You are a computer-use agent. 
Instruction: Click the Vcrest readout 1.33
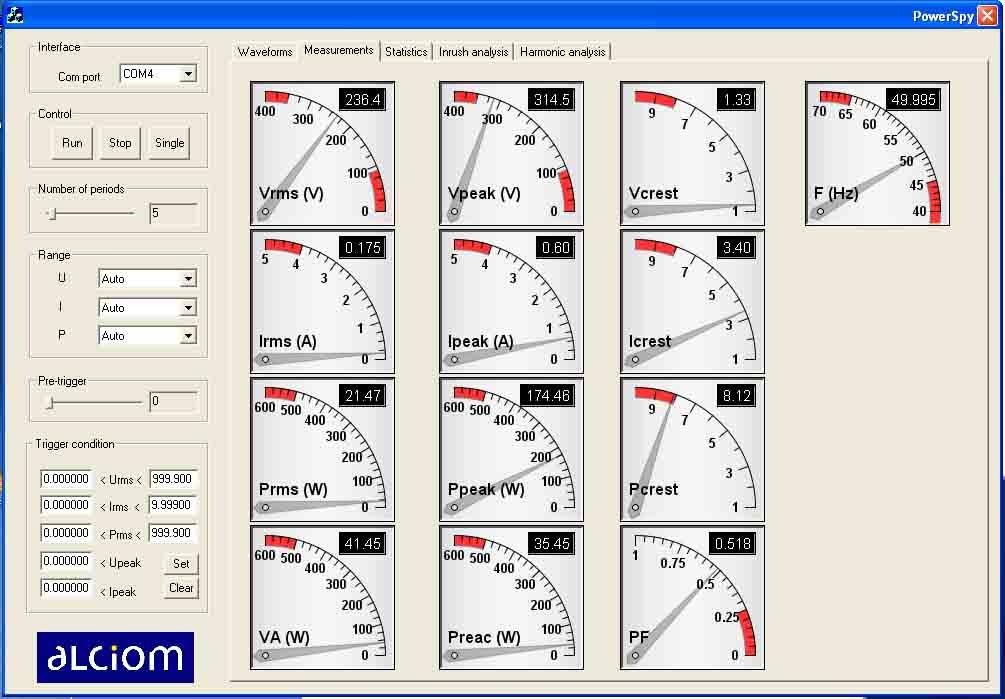click(x=736, y=99)
